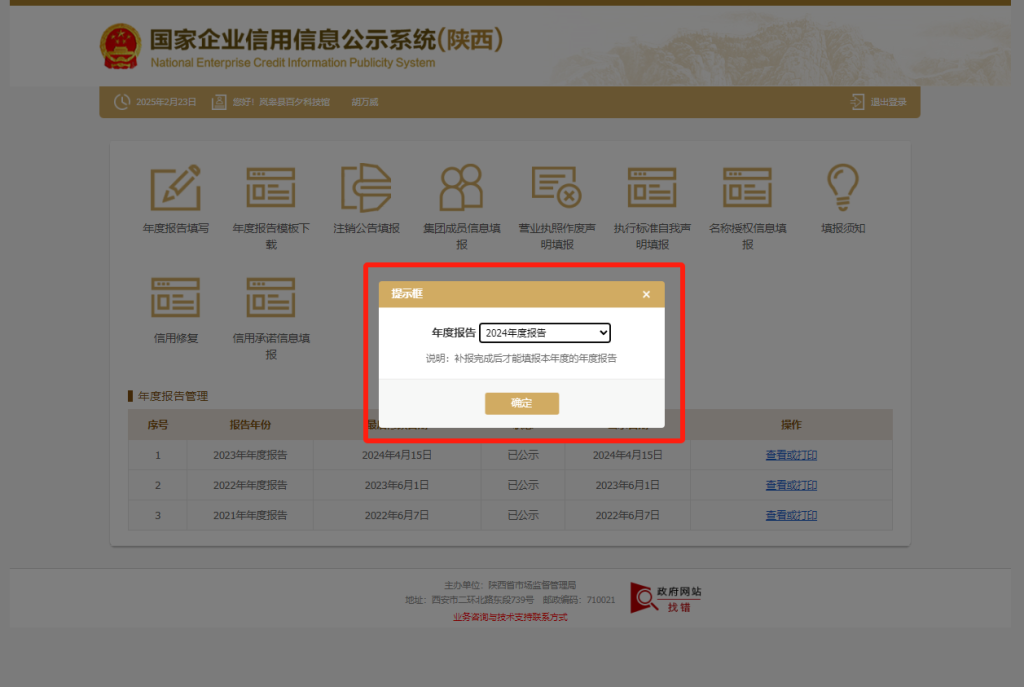Image resolution: width=1024 pixels, height=687 pixels.
Task: Click the 政府网站找错 badge
Action: pos(666,598)
